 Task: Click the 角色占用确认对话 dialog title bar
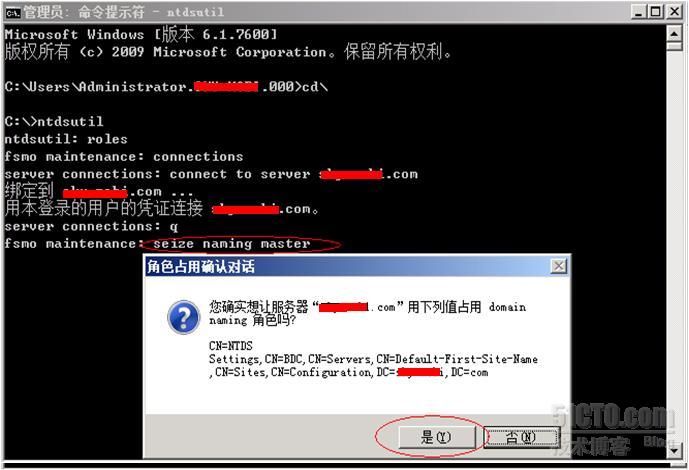click(x=347, y=266)
